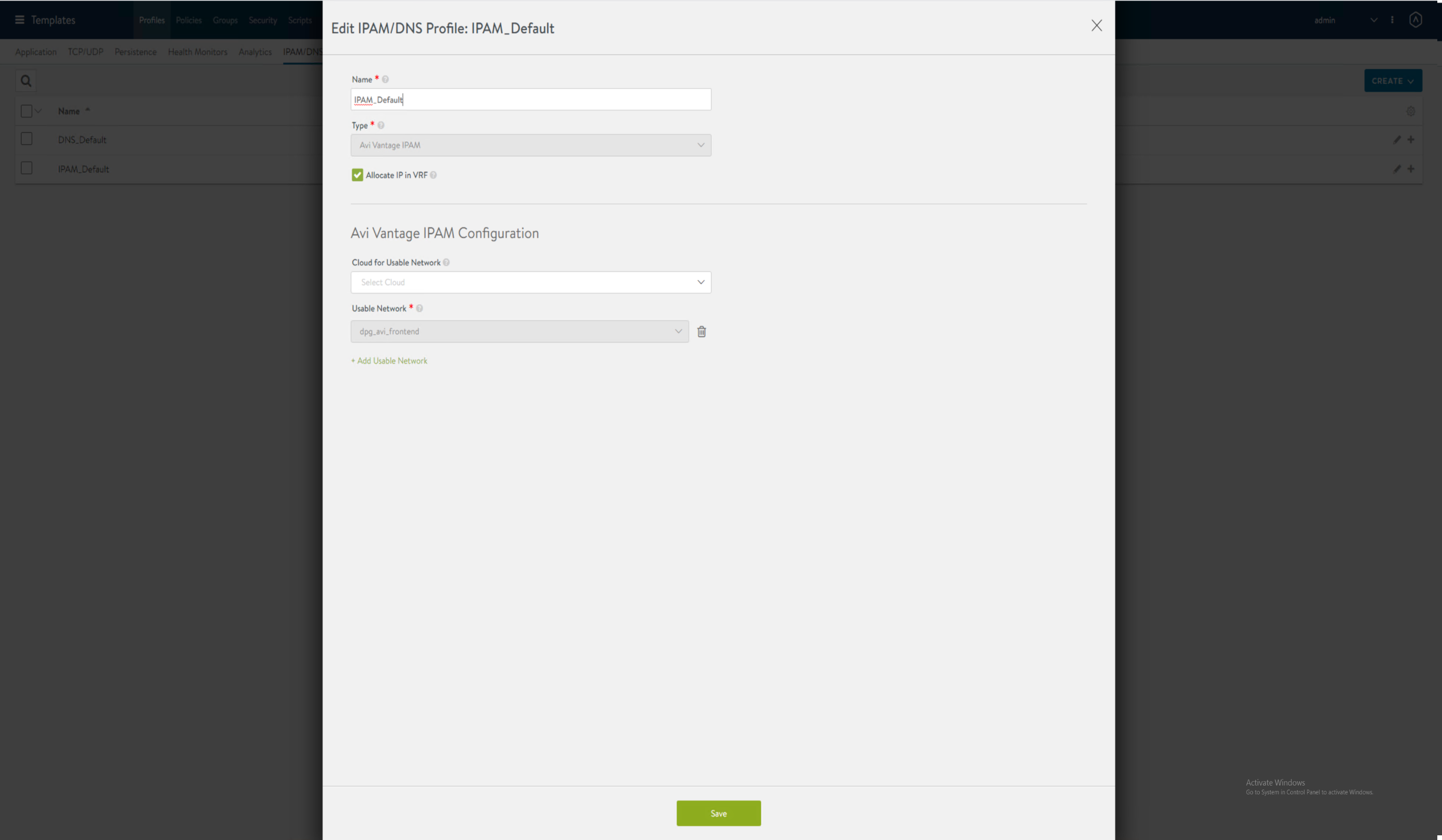Uncheck Allocate IP in VRF
The width and height of the screenshot is (1442, 840).
357,175
